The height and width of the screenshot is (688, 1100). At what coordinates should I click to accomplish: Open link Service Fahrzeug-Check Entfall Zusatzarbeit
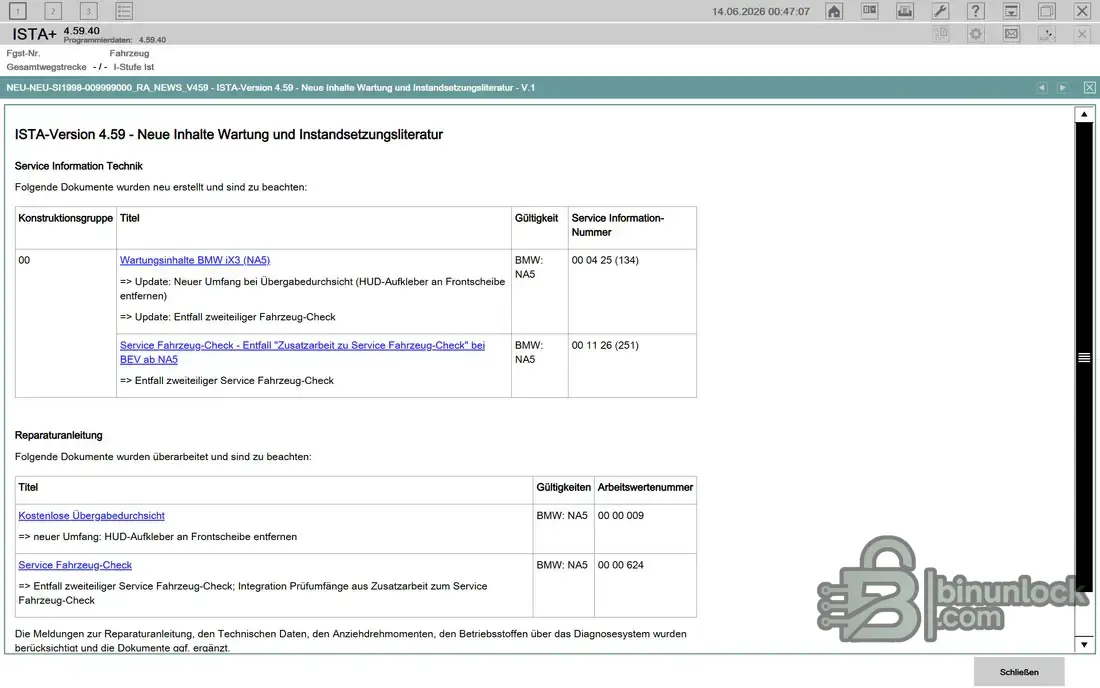coord(302,352)
